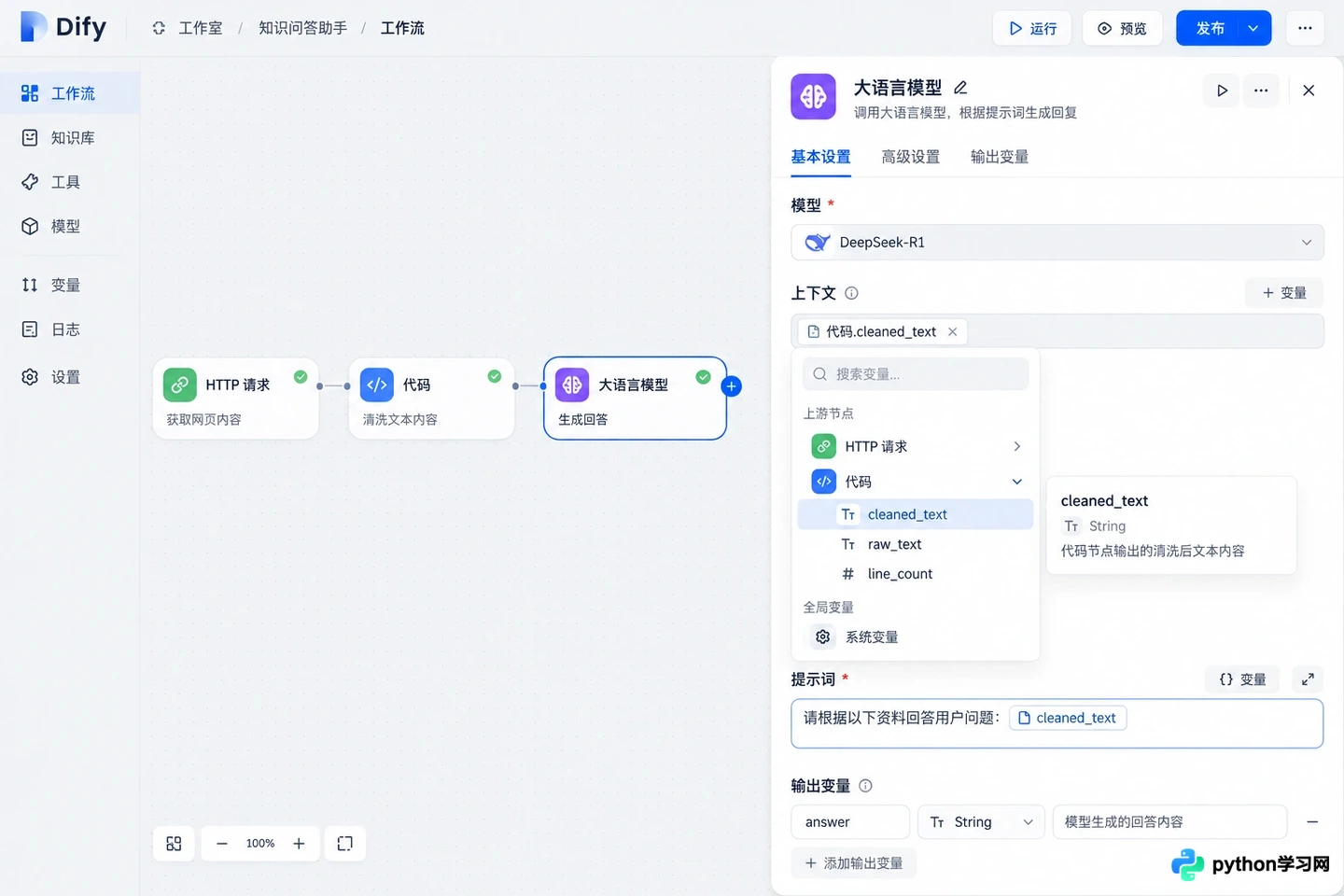Click the + 变量 button for 上下文
Screen dimensions: 1344x896
point(1284,293)
